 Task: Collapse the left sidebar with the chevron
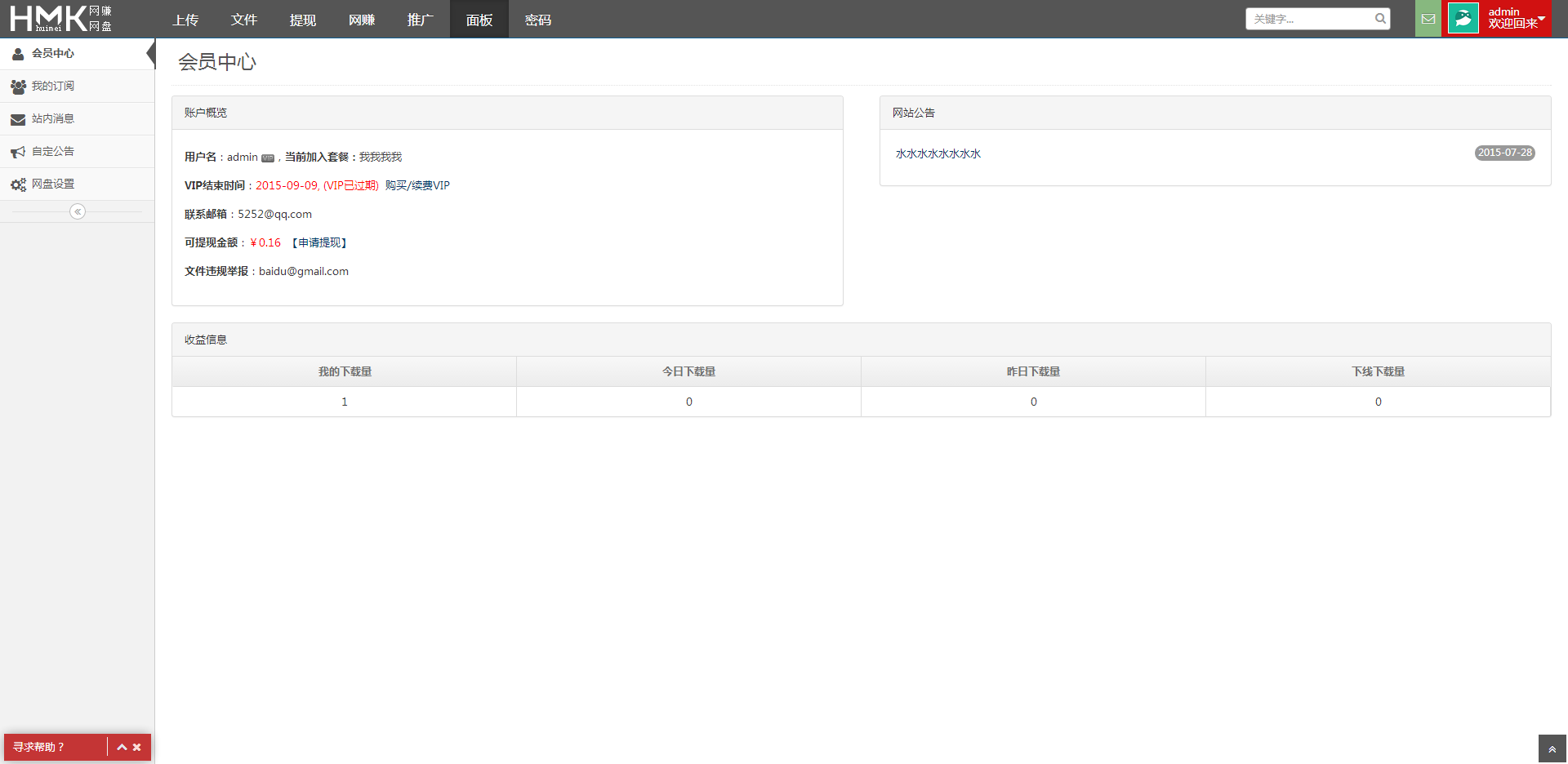pos(77,211)
